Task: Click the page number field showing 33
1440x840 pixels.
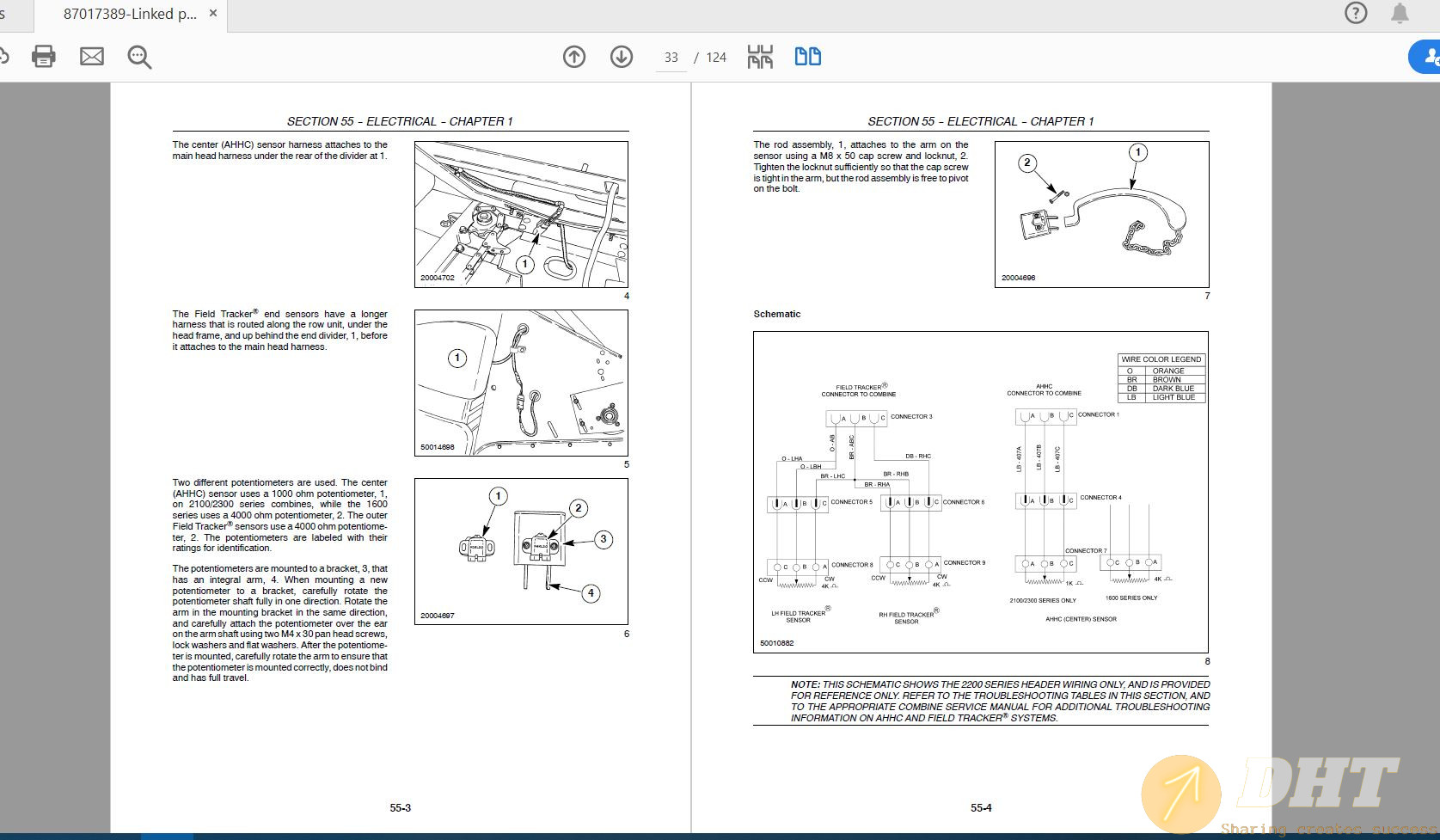Action: pyautogui.click(x=671, y=58)
